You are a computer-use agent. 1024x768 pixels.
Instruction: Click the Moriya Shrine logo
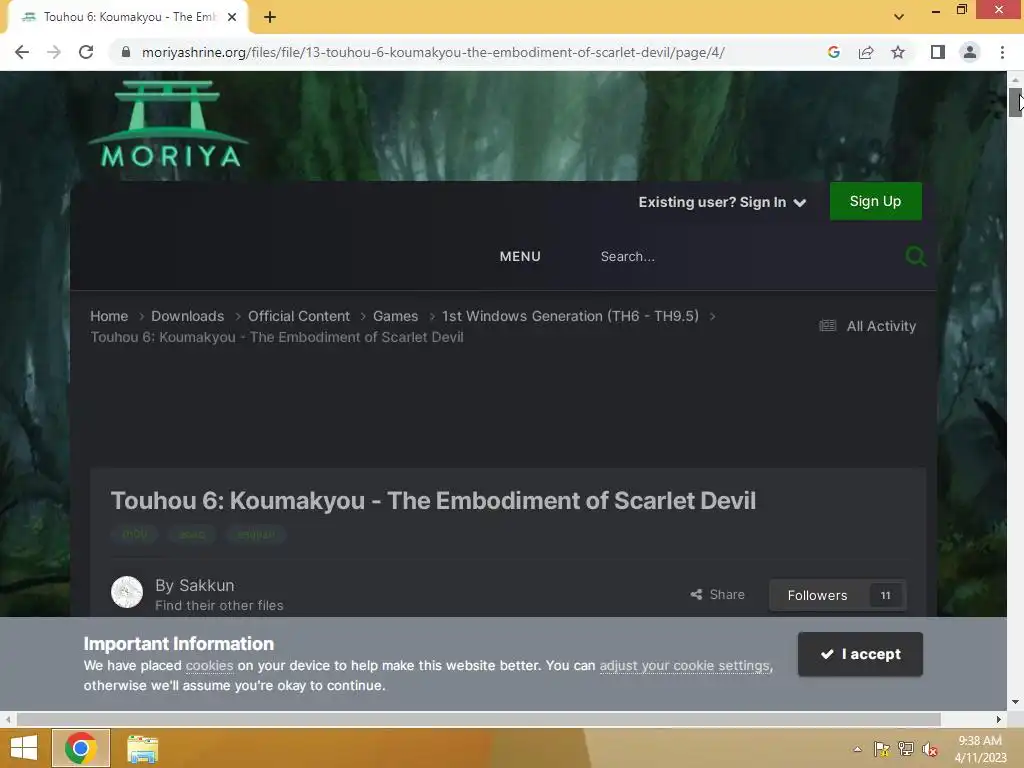click(169, 124)
